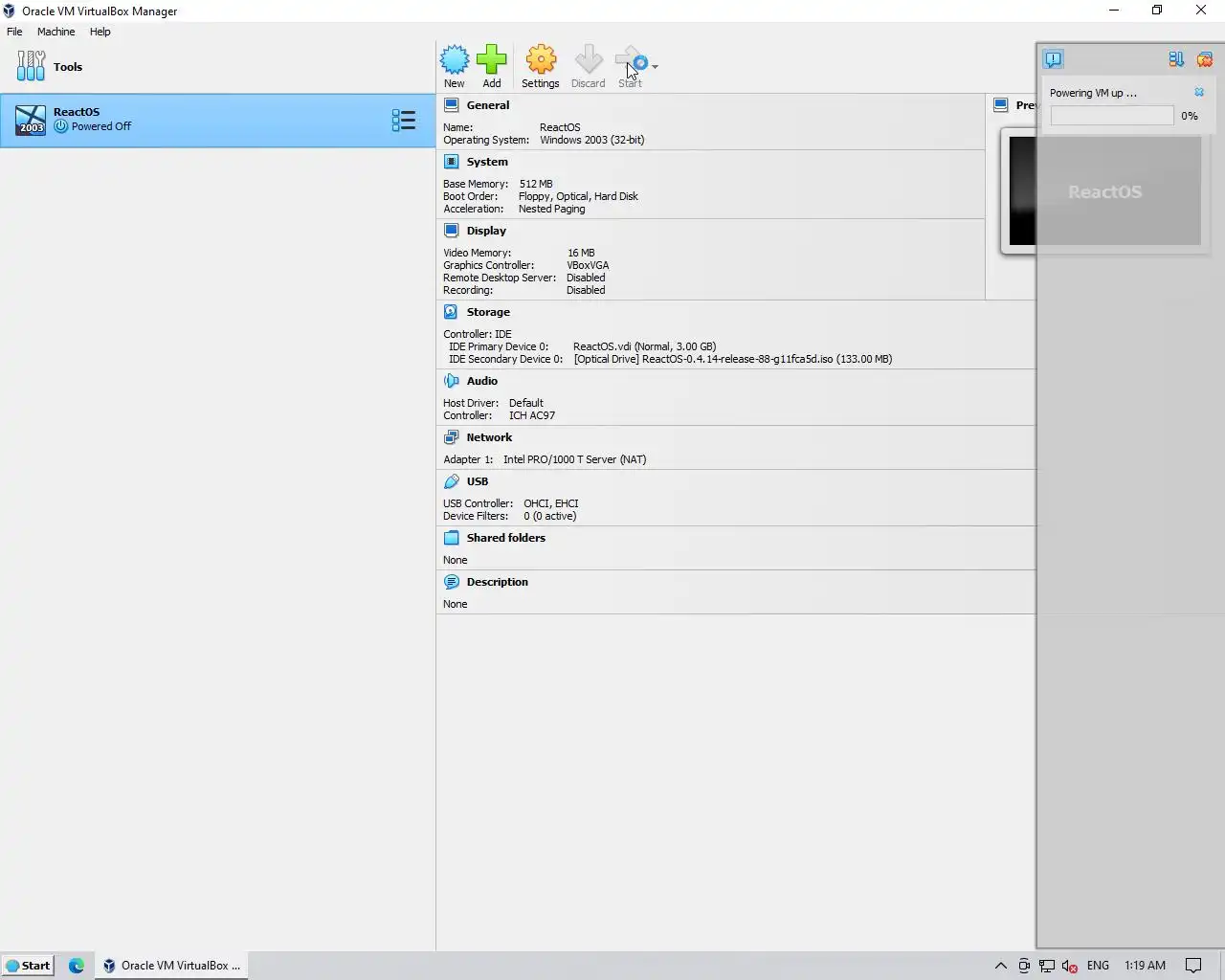Open the Settings gear in toolbar
The width and height of the screenshot is (1225, 980).
click(x=541, y=60)
